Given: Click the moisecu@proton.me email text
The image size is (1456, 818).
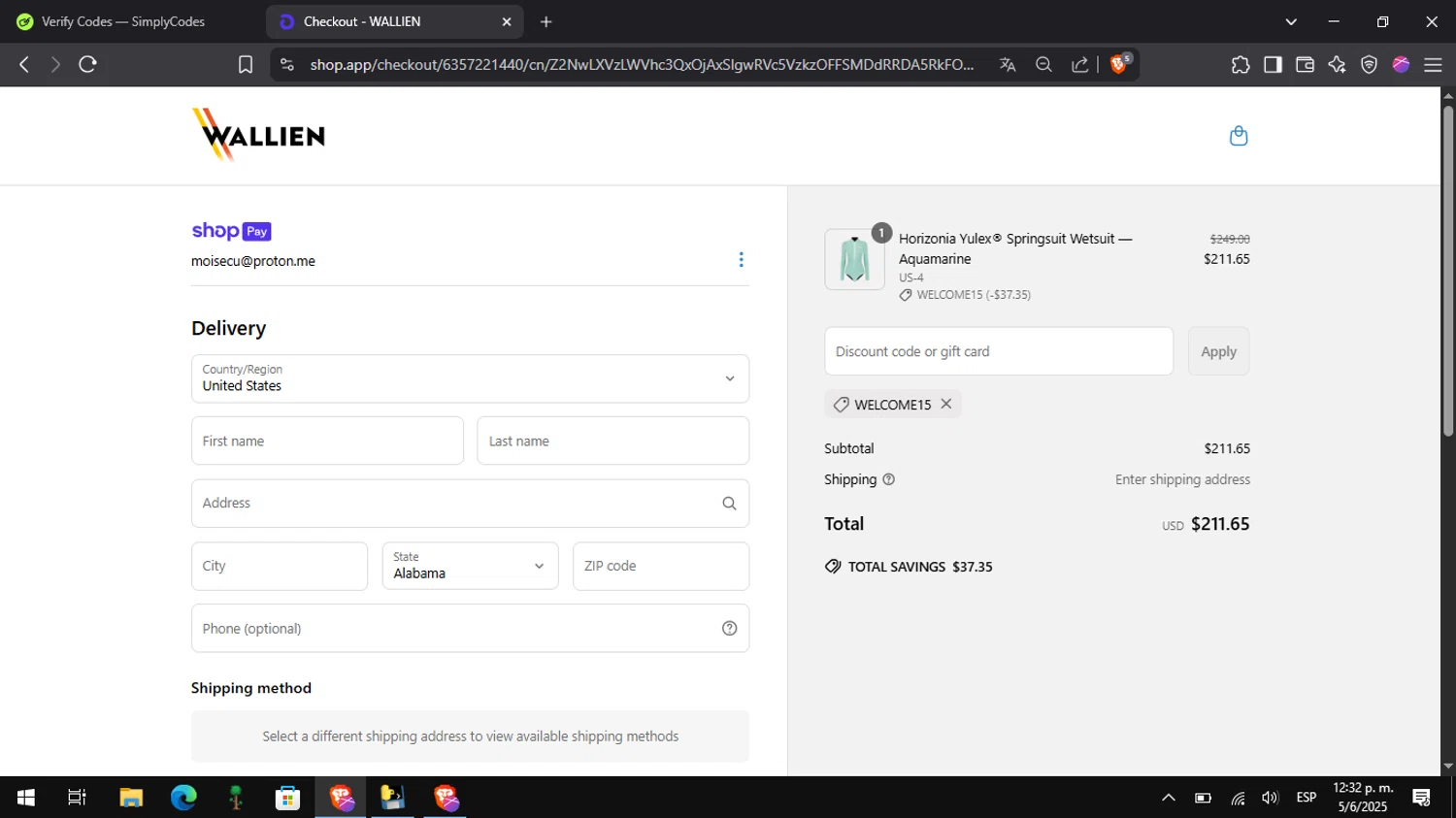Looking at the screenshot, I should (x=253, y=261).
